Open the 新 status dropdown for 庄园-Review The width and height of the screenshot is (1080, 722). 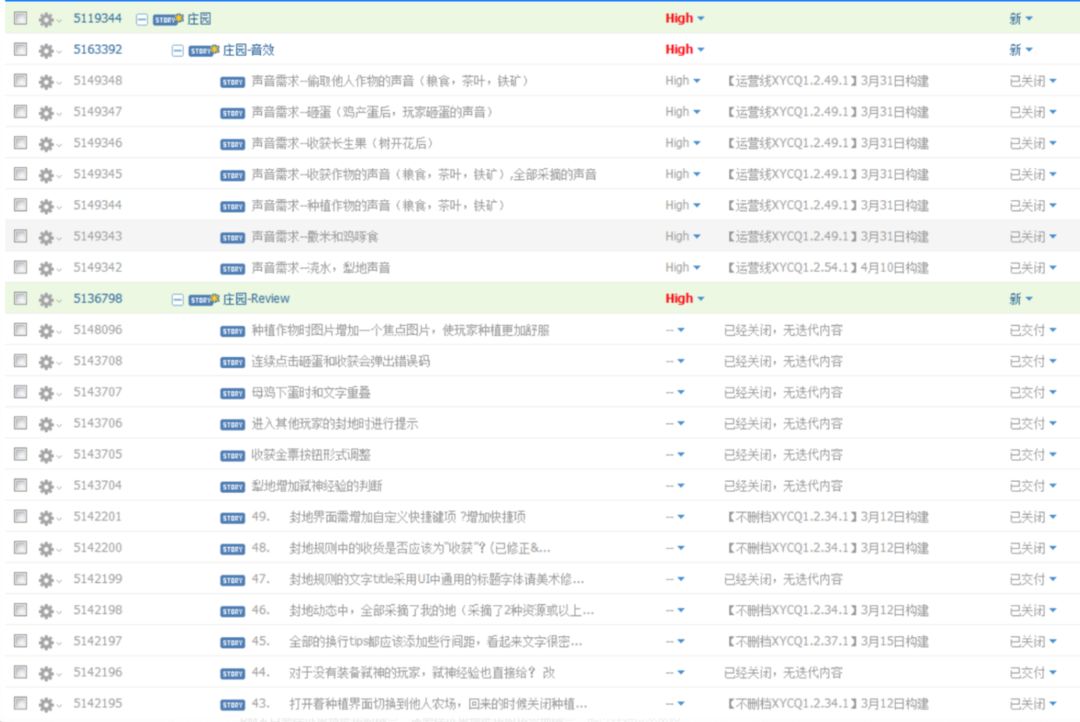click(x=1021, y=299)
